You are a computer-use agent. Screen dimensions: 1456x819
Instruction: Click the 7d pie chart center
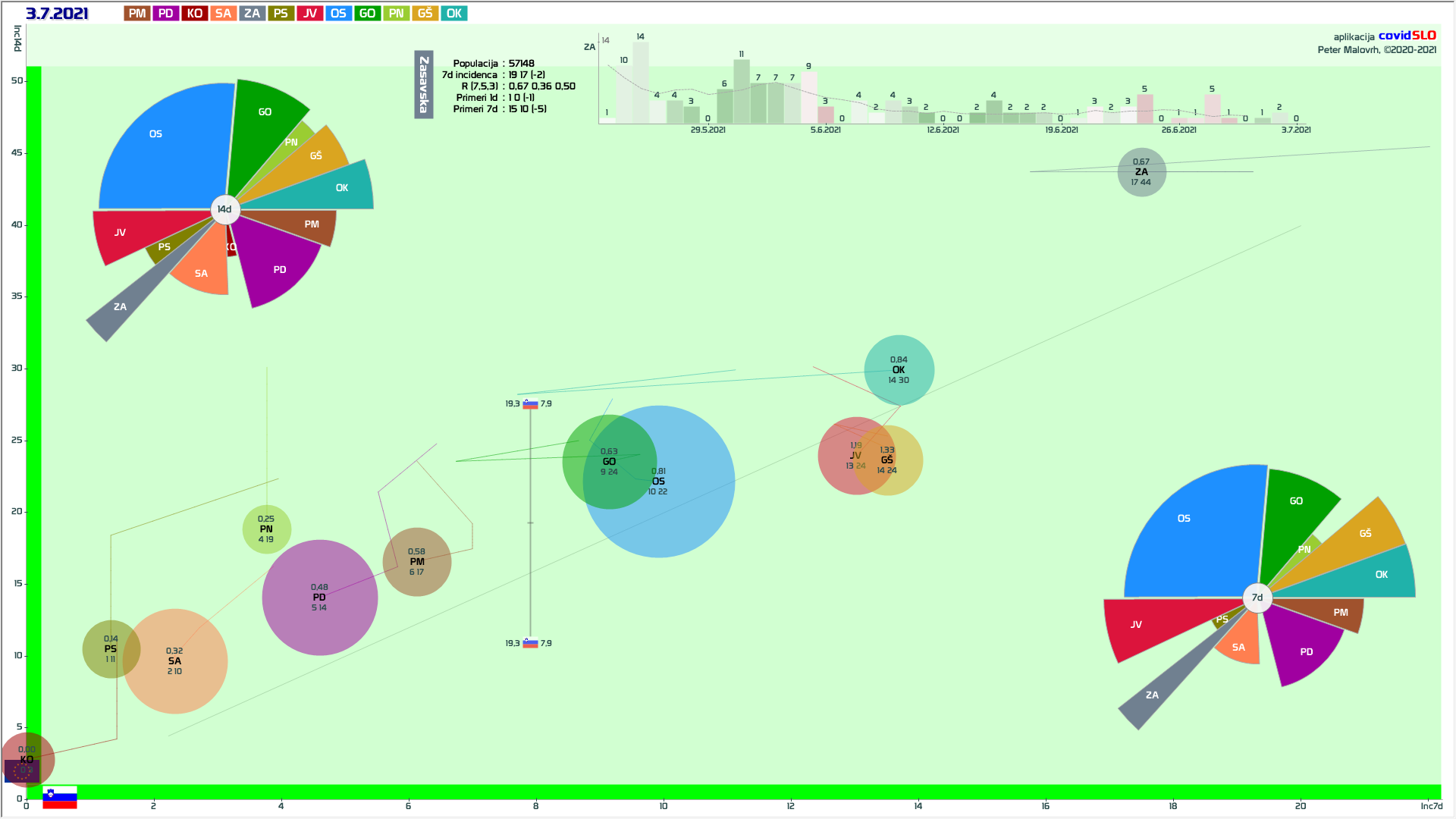point(1257,598)
